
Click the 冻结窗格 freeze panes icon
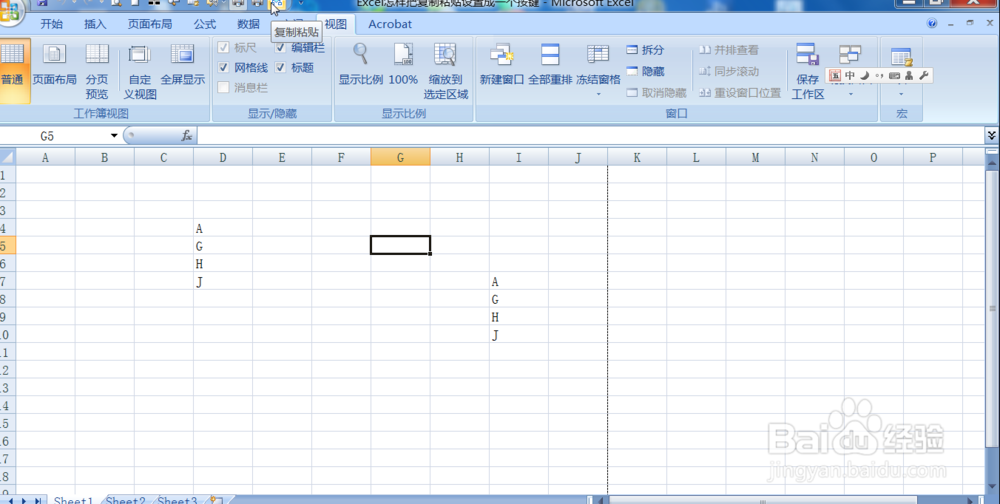click(x=598, y=56)
